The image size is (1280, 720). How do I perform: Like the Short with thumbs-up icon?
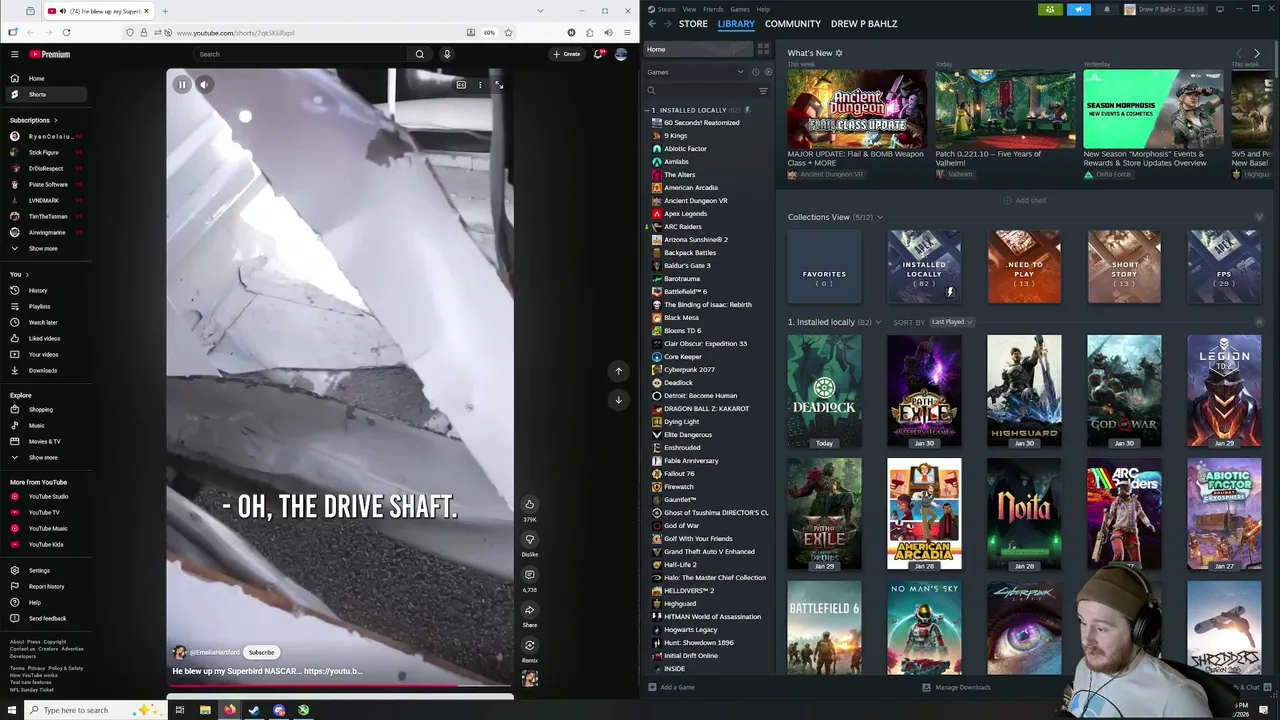530,504
